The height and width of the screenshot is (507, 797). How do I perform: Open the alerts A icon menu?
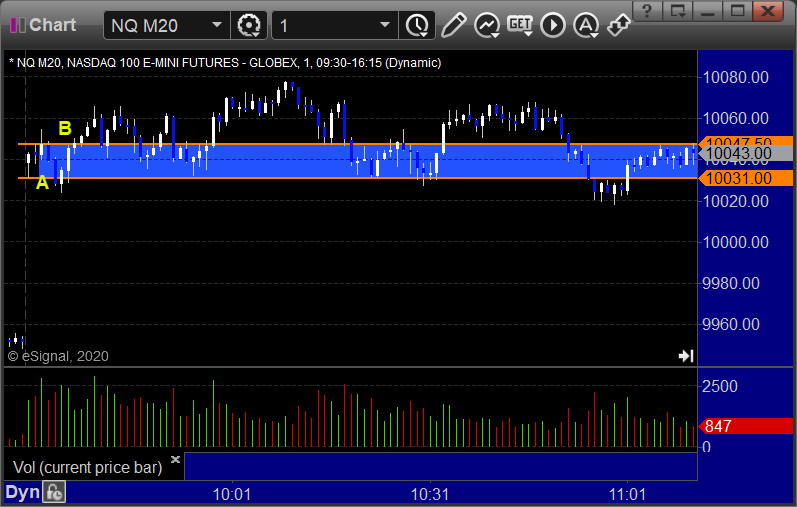pos(586,25)
